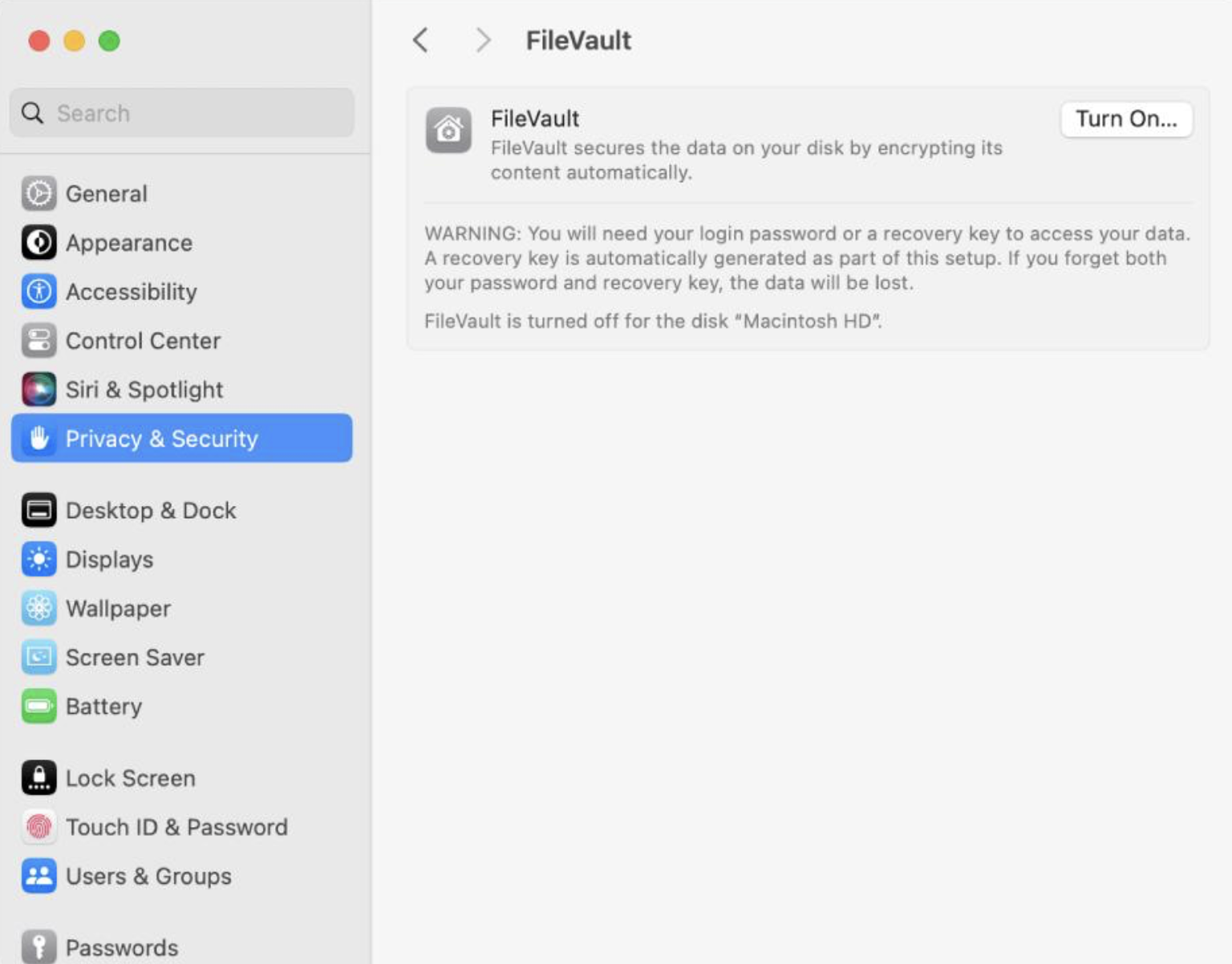Click the Lock Screen icon
1232x964 pixels.
pos(38,778)
